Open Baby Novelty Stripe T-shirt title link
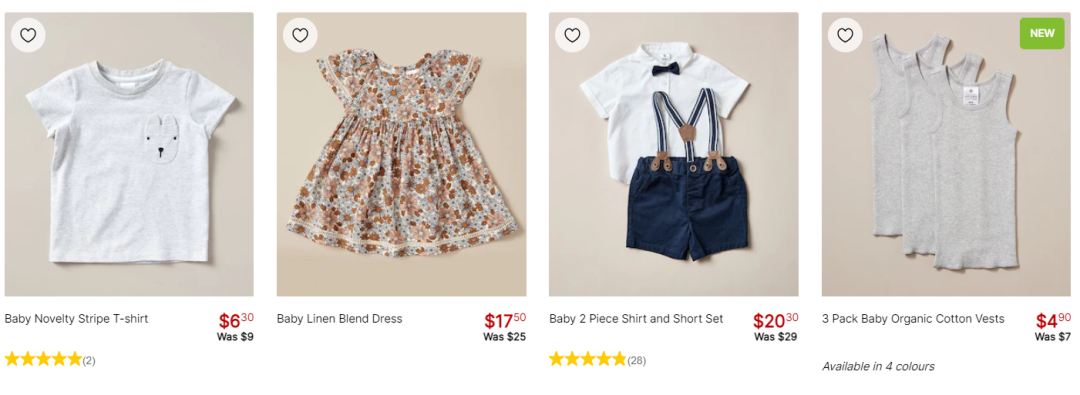 pos(76,318)
